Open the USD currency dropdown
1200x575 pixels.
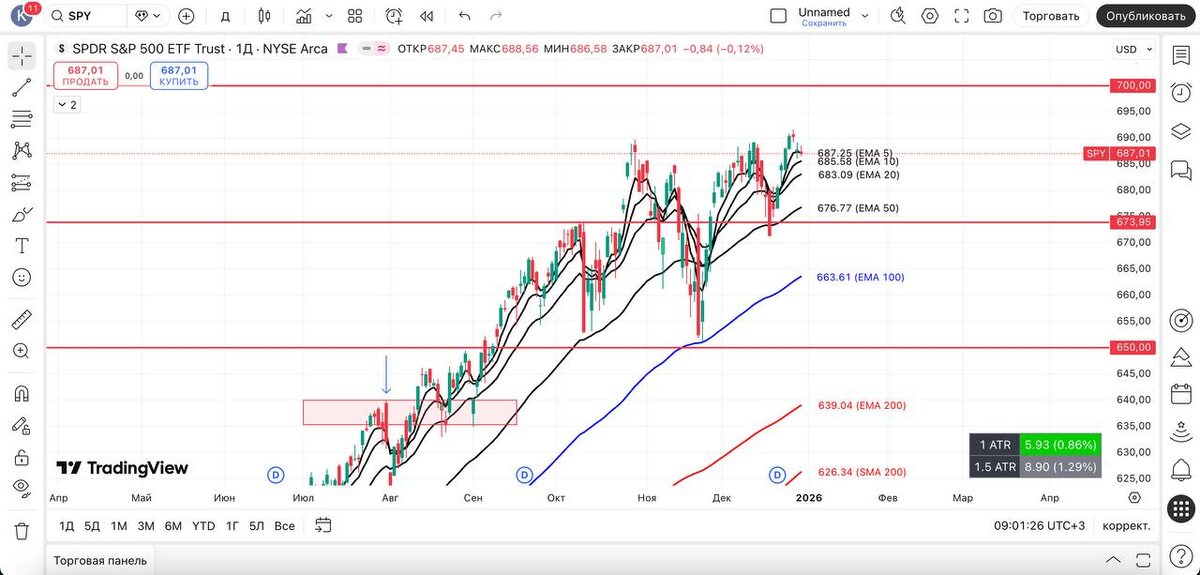(x=1132, y=49)
